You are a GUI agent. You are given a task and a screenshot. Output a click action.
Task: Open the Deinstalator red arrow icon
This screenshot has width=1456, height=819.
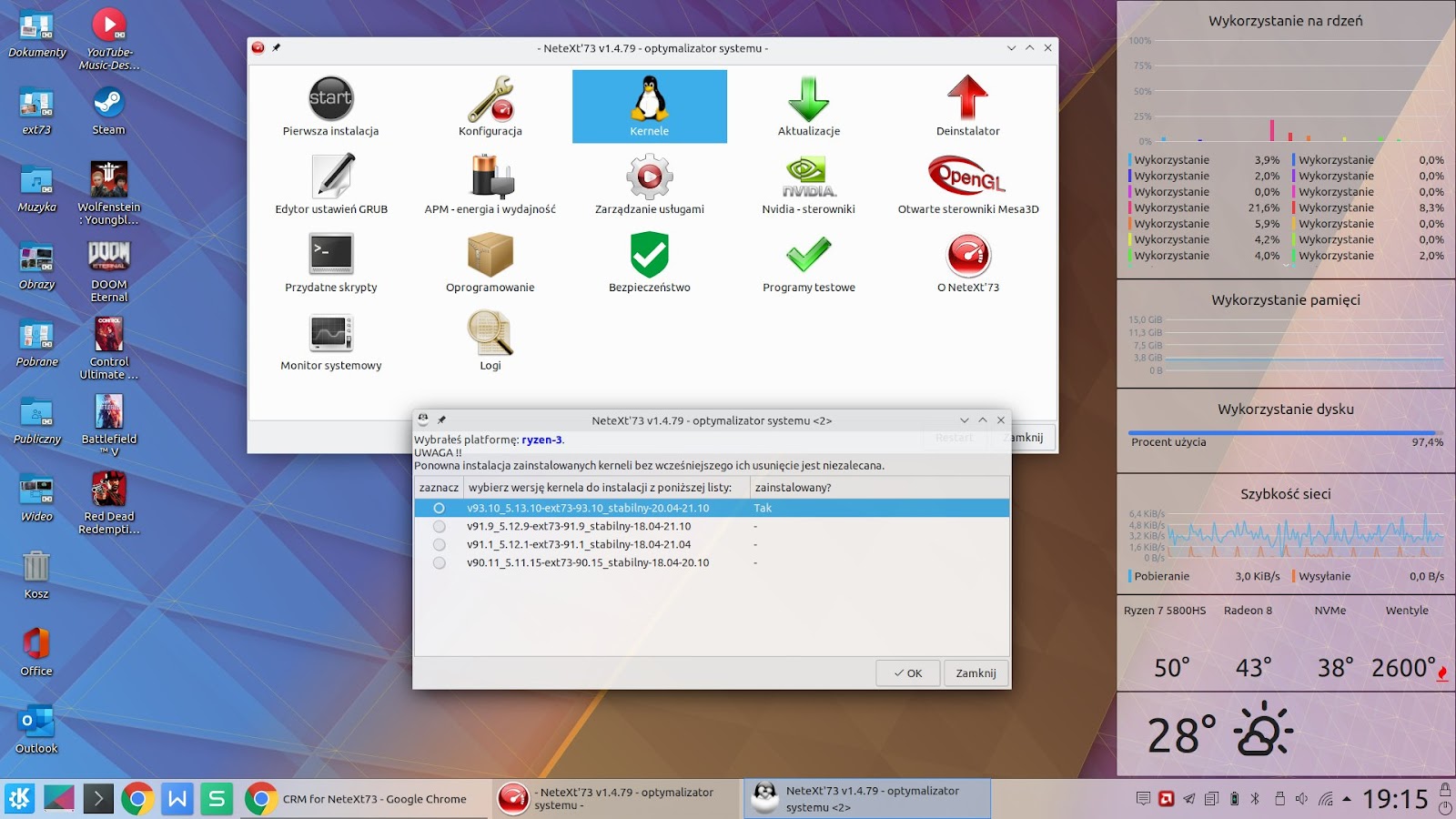[x=968, y=106]
